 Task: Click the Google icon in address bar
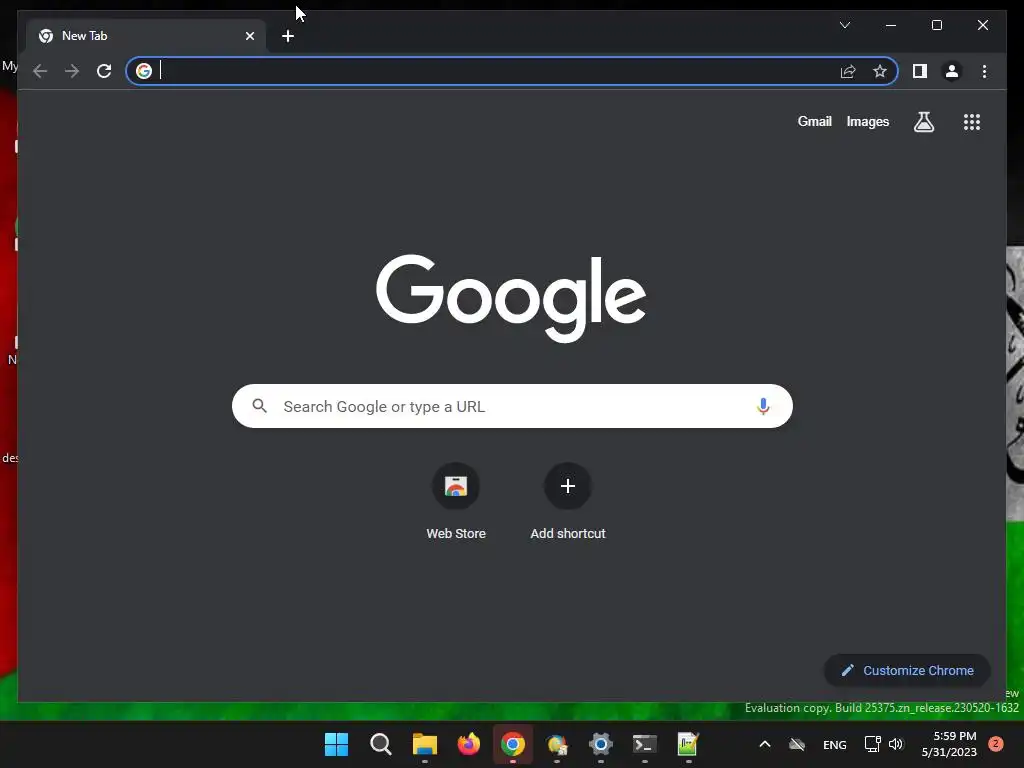pos(144,71)
